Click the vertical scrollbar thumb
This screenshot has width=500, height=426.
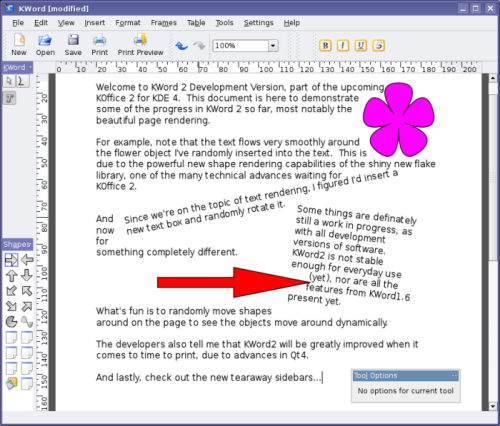[493, 177]
